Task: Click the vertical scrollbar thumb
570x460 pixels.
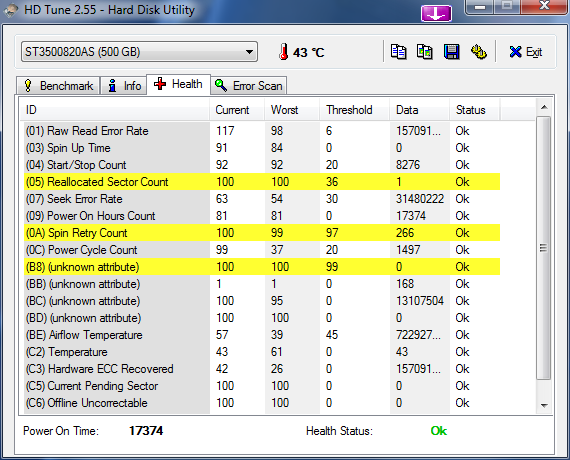Action: (x=544, y=248)
